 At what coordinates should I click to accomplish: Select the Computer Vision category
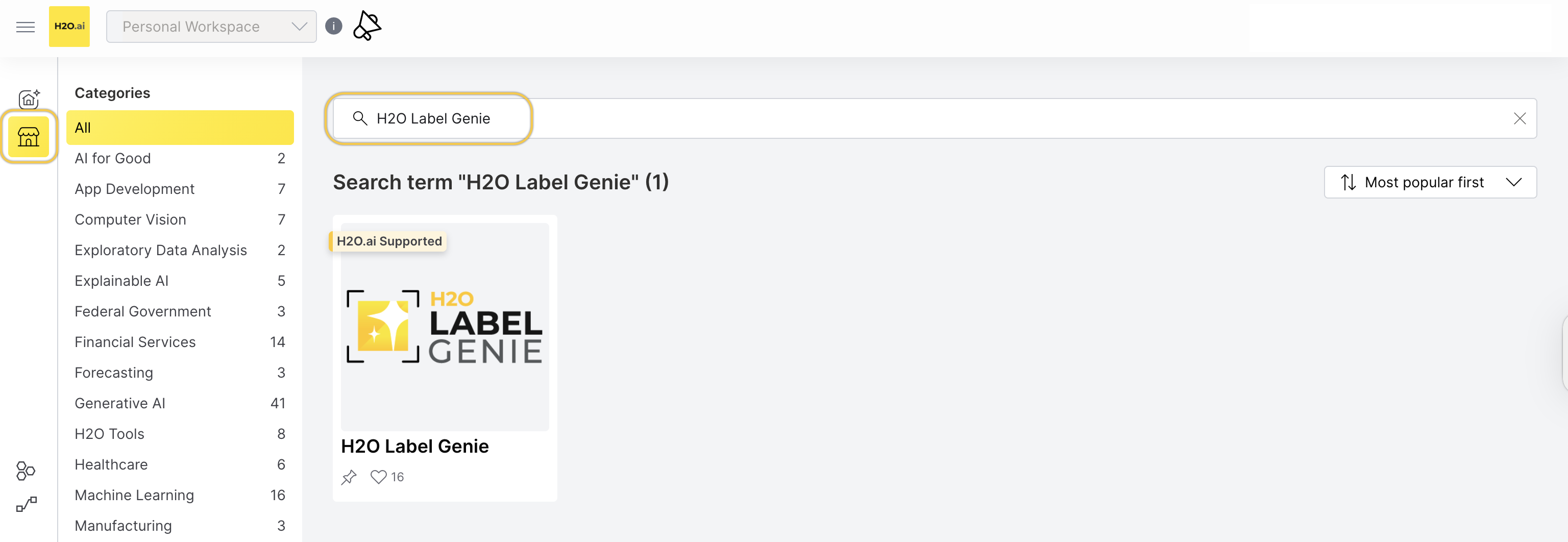(x=130, y=219)
